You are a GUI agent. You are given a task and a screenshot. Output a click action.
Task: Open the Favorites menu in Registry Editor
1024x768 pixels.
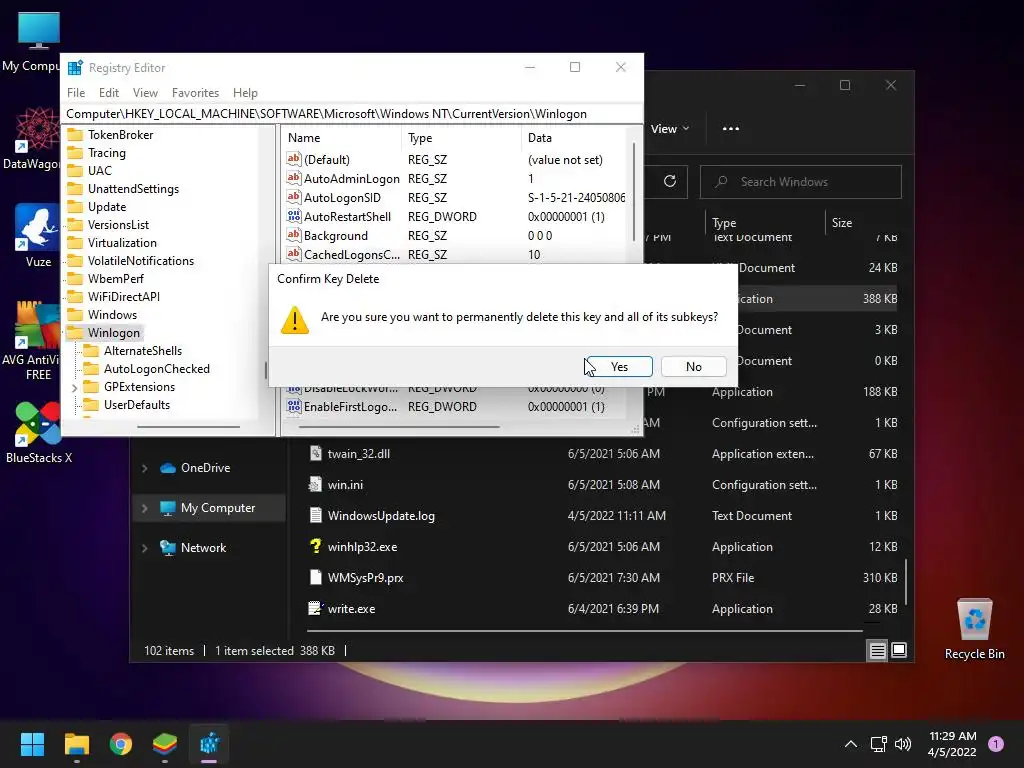point(195,93)
